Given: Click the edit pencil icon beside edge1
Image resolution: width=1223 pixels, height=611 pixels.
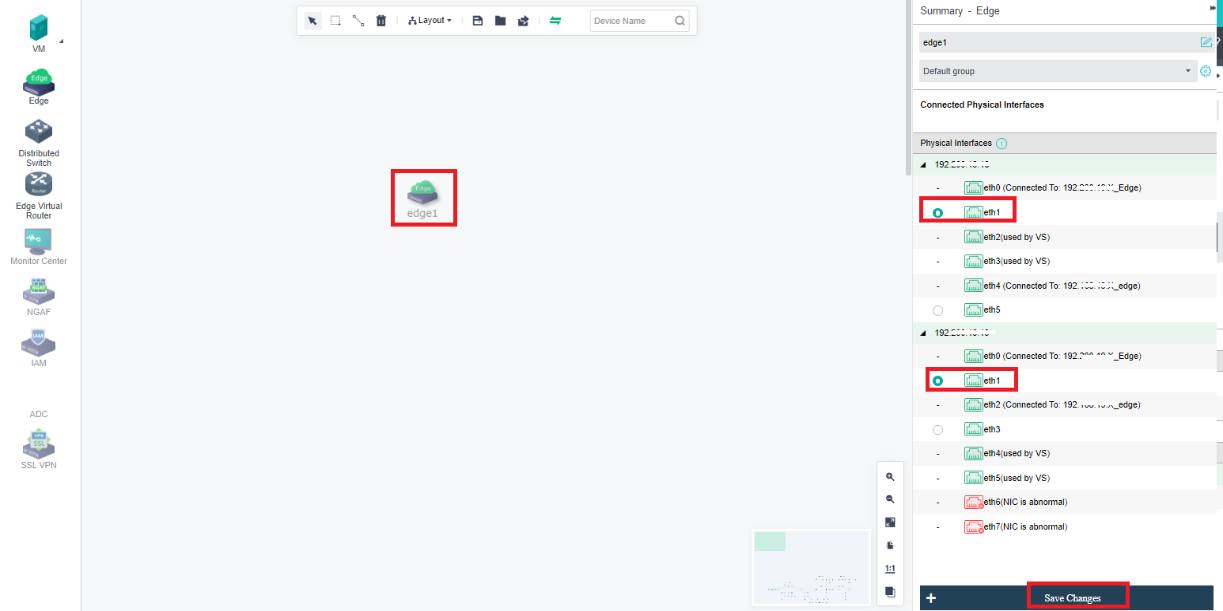Looking at the screenshot, I should click(x=1206, y=42).
